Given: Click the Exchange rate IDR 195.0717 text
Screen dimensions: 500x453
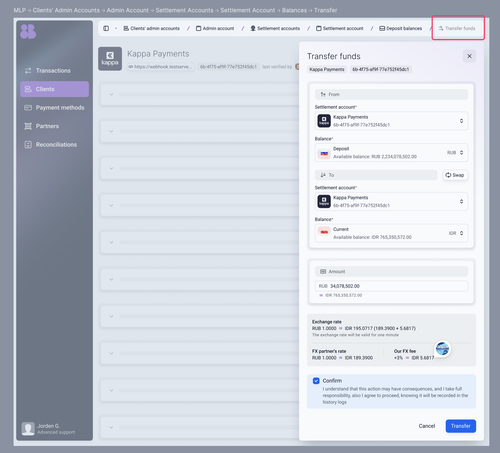Looking at the screenshot, I should coord(380,328).
